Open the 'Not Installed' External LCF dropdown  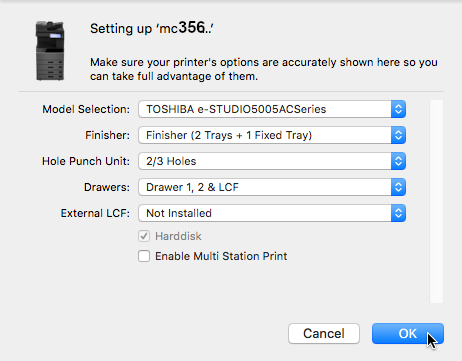tap(272, 213)
